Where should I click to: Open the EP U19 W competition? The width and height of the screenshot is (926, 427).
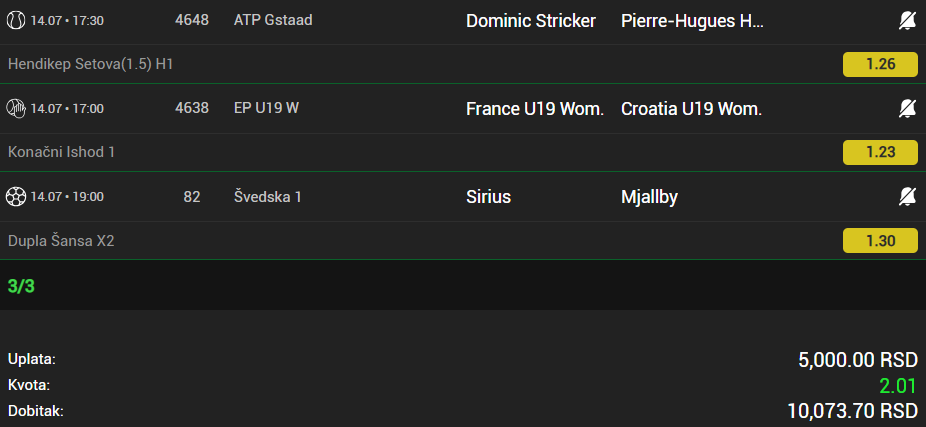pyautogui.click(x=266, y=109)
